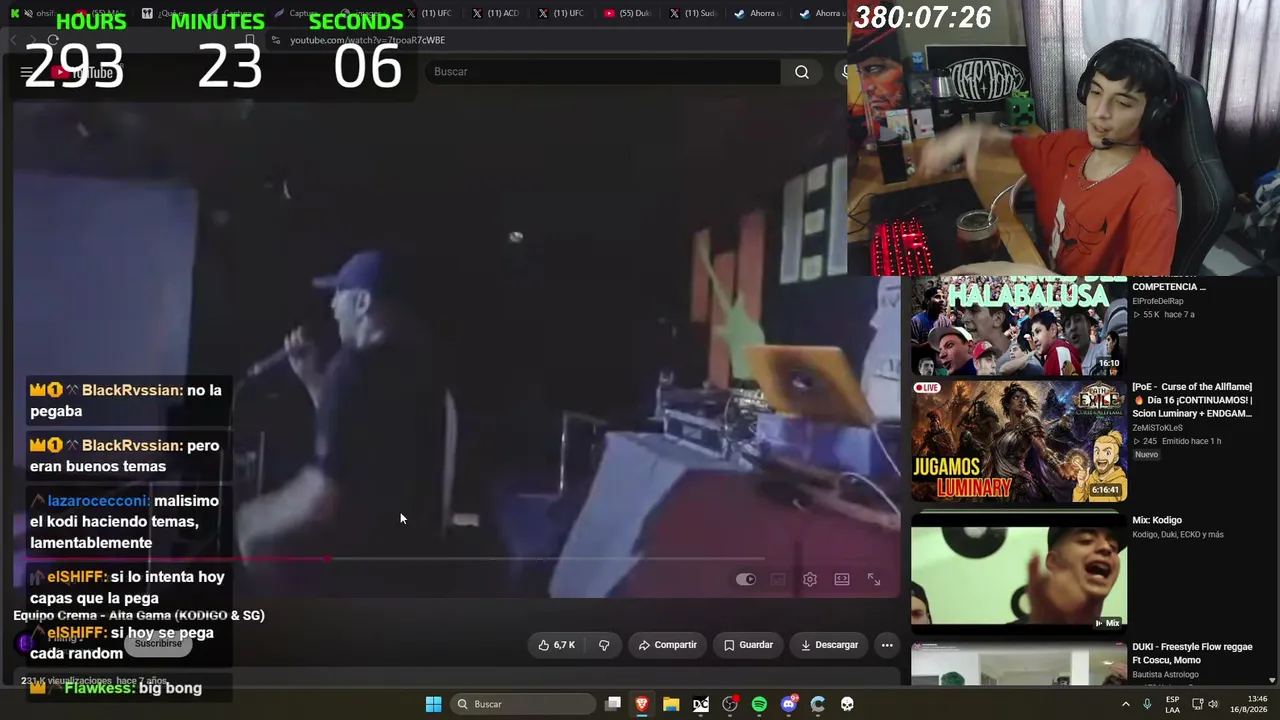
Task: Open the YouTube hamburger guide menu
Action: (27, 72)
